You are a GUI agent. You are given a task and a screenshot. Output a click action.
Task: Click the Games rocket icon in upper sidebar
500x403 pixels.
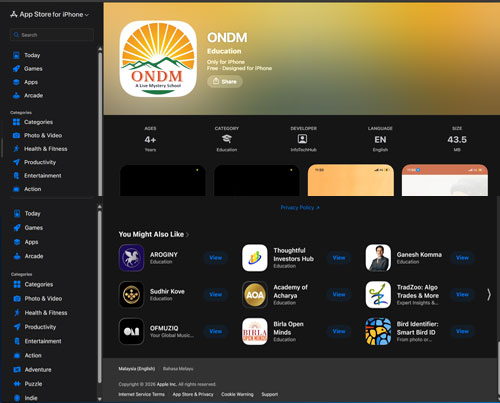click(16, 69)
